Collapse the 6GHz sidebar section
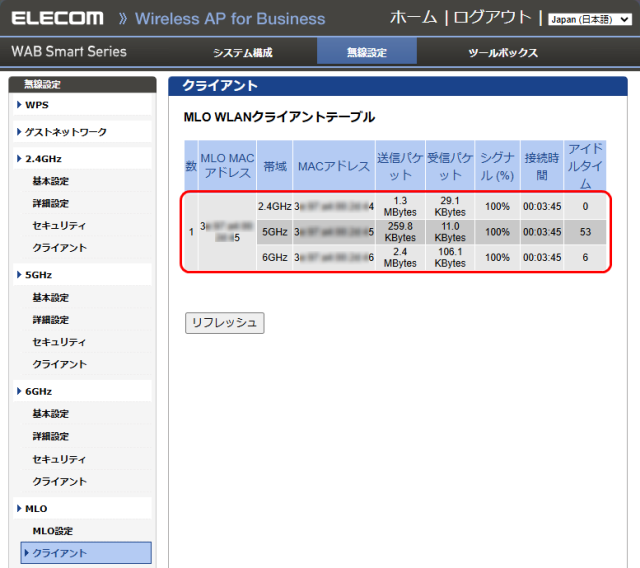This screenshot has width=640, height=568. [82, 391]
